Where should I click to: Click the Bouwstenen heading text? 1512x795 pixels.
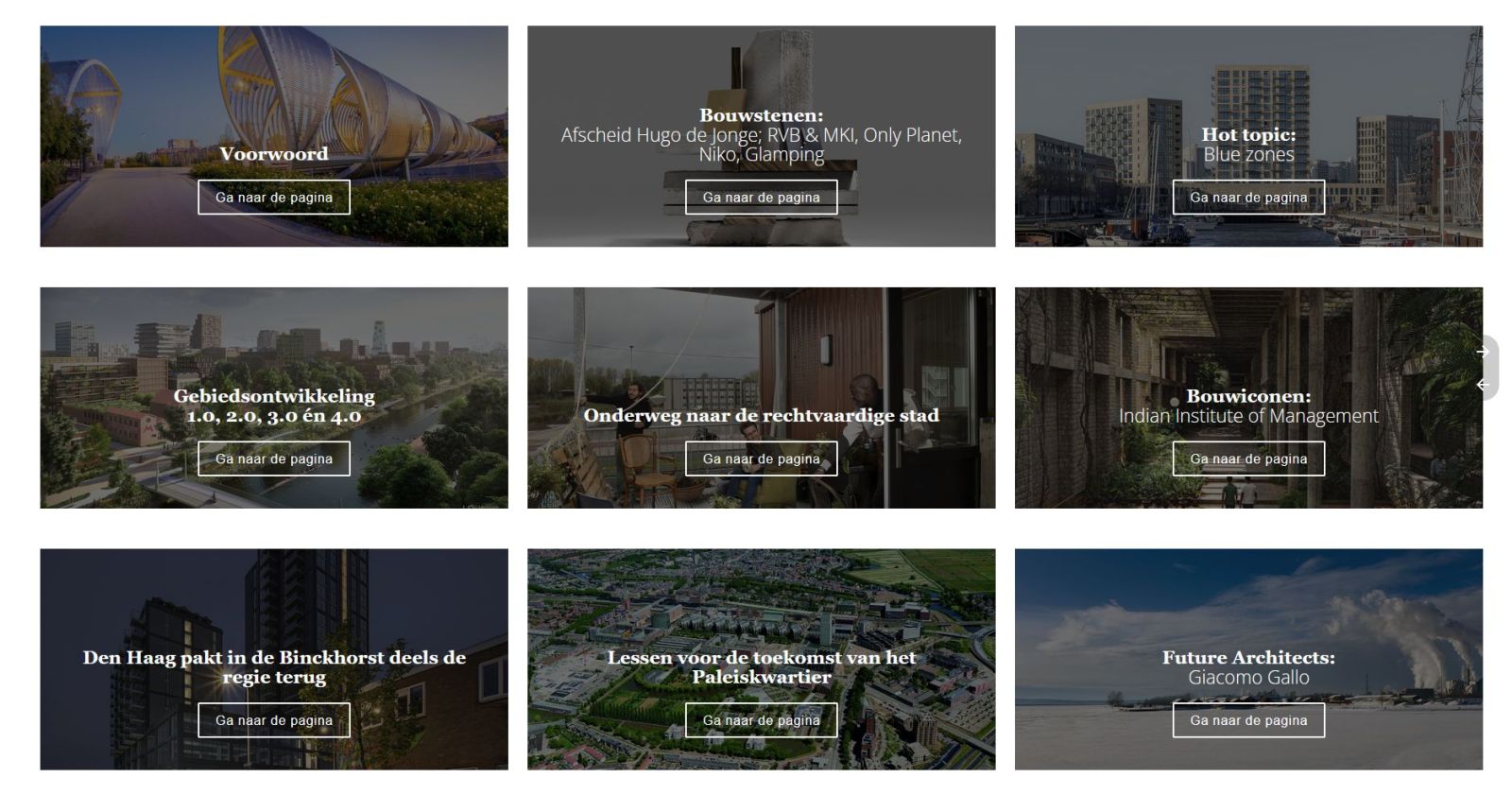761,115
